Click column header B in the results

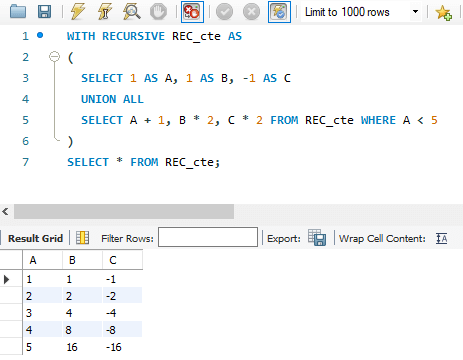point(82,260)
